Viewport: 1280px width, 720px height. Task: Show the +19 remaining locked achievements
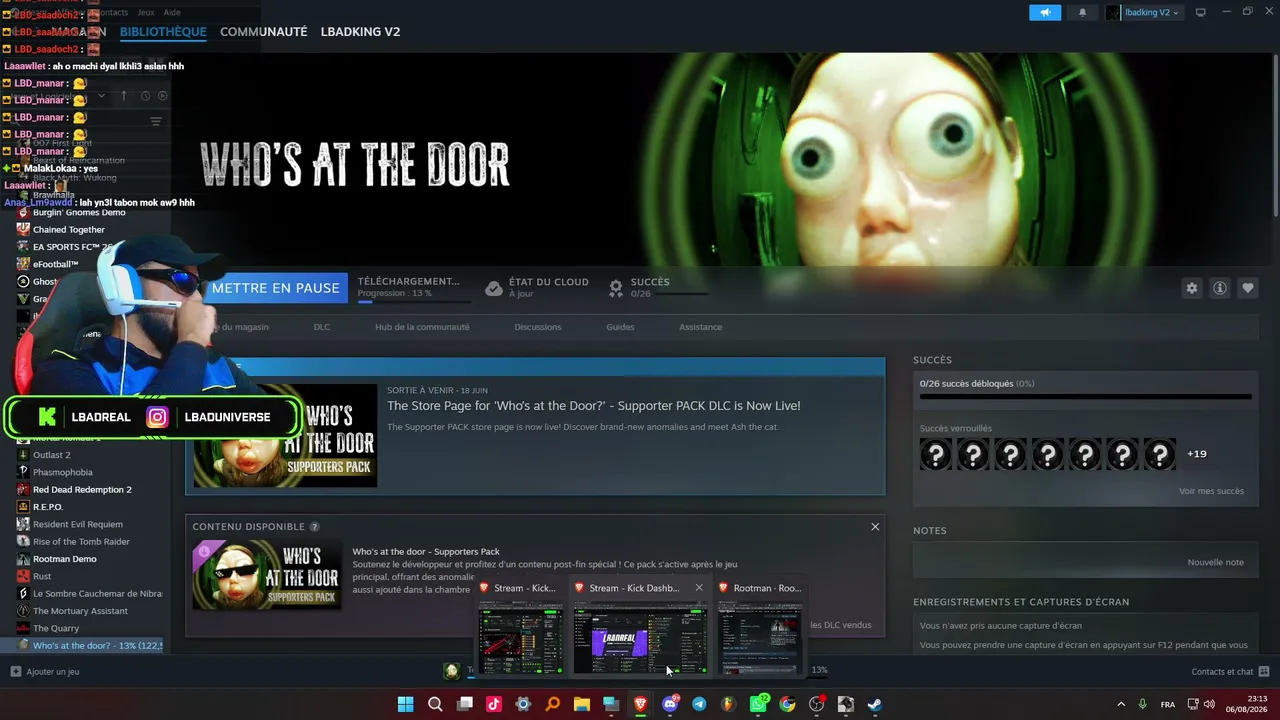1197,454
